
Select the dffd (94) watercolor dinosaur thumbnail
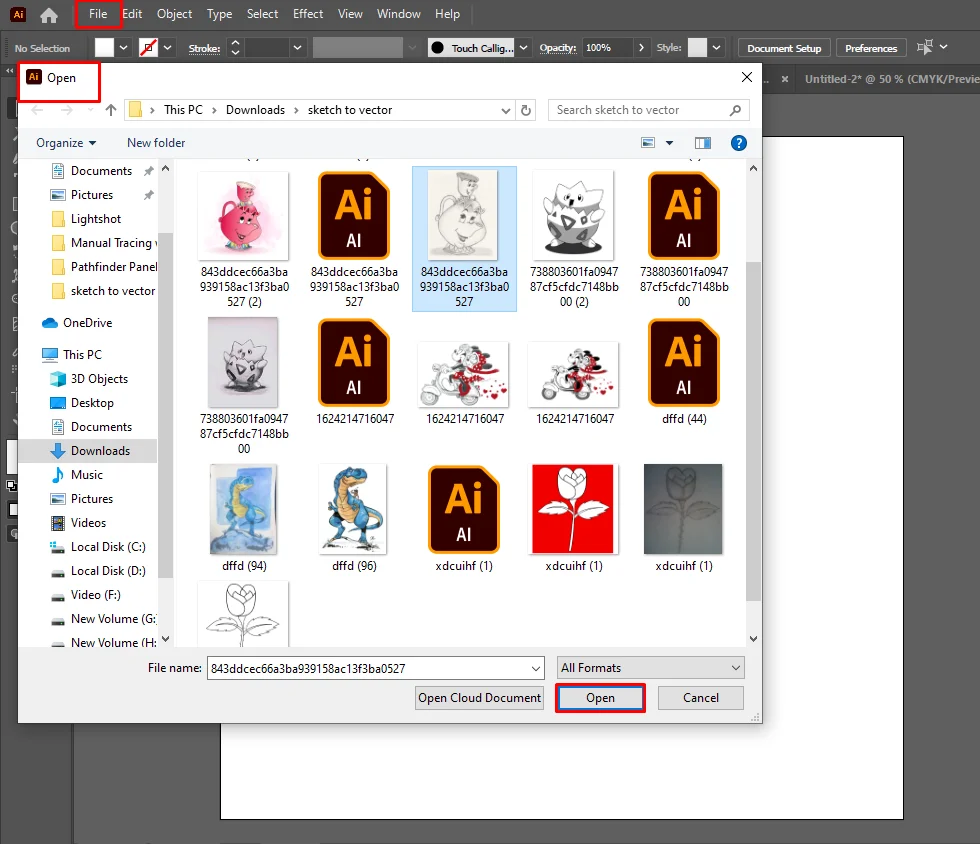coord(244,510)
